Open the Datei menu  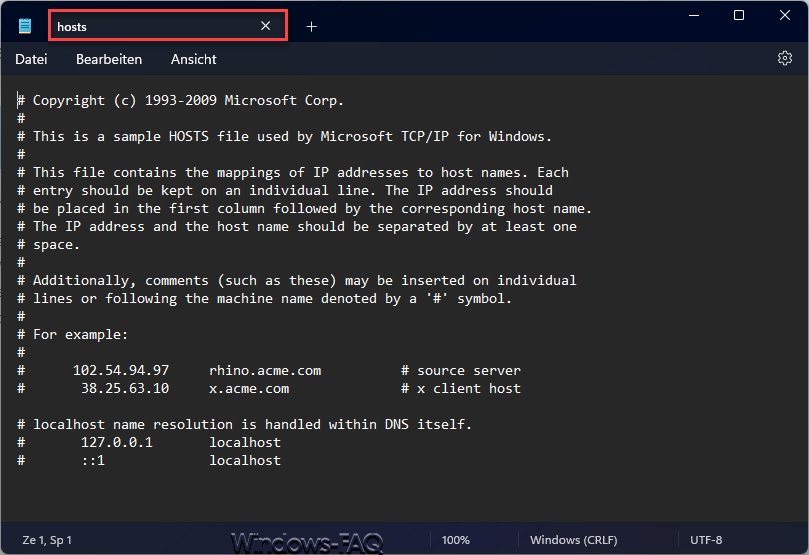tap(31, 59)
